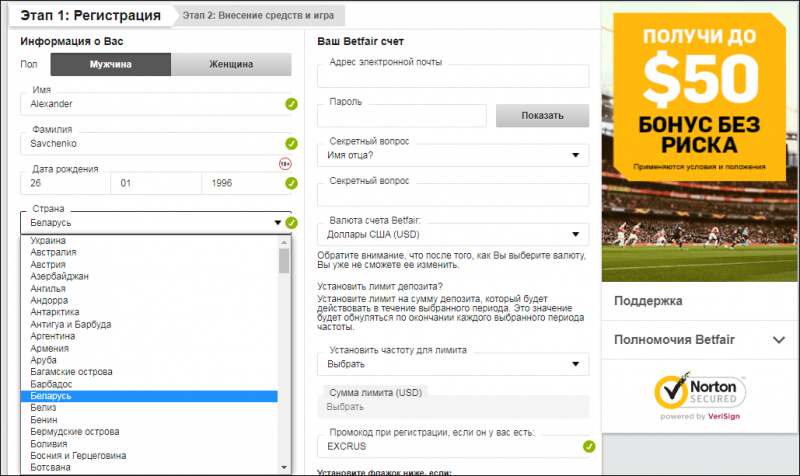Select Ангилья from the country list
The height and width of the screenshot is (476, 800).
(149, 288)
